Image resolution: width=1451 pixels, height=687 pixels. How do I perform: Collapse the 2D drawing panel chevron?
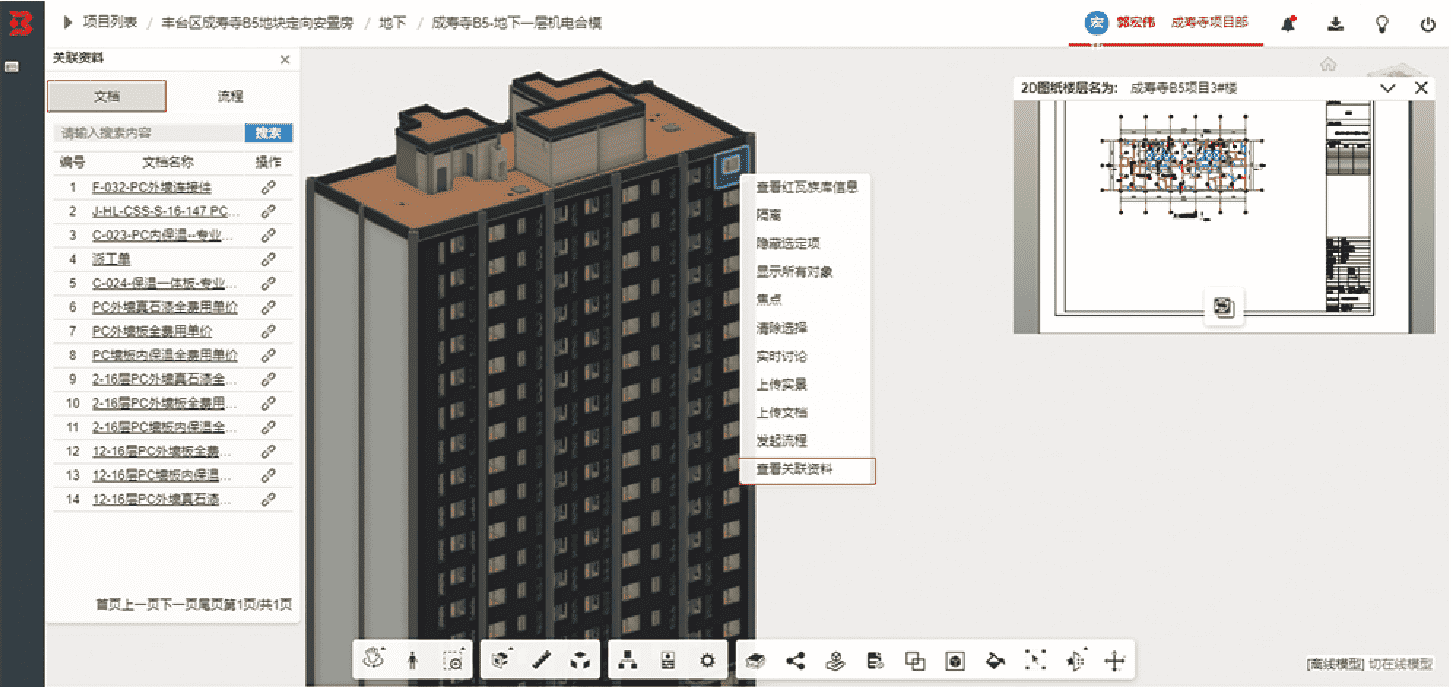point(1387,88)
